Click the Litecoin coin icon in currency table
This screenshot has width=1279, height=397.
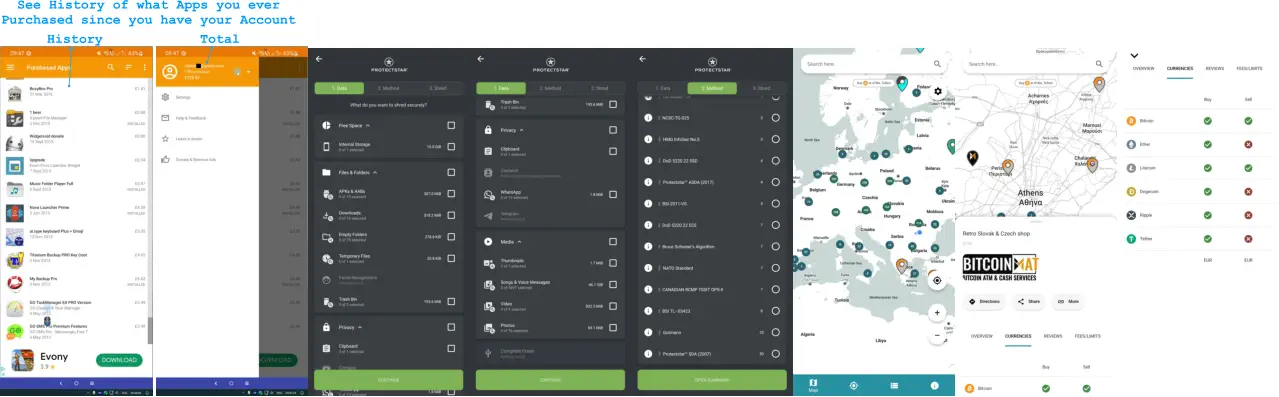(1132, 168)
